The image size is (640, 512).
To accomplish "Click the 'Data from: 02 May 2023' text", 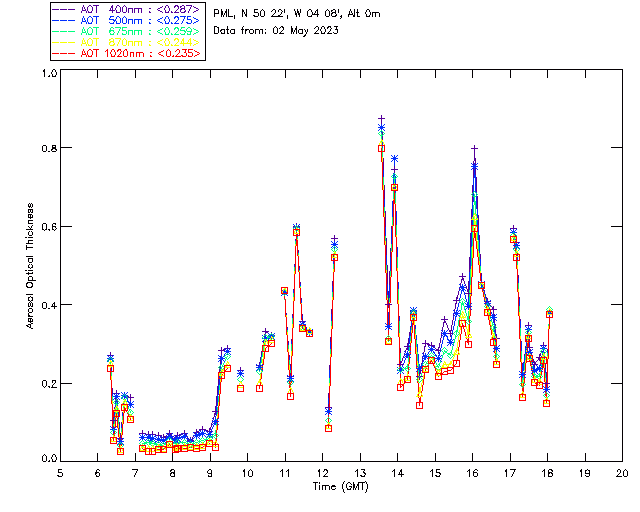I will tap(276, 30).
